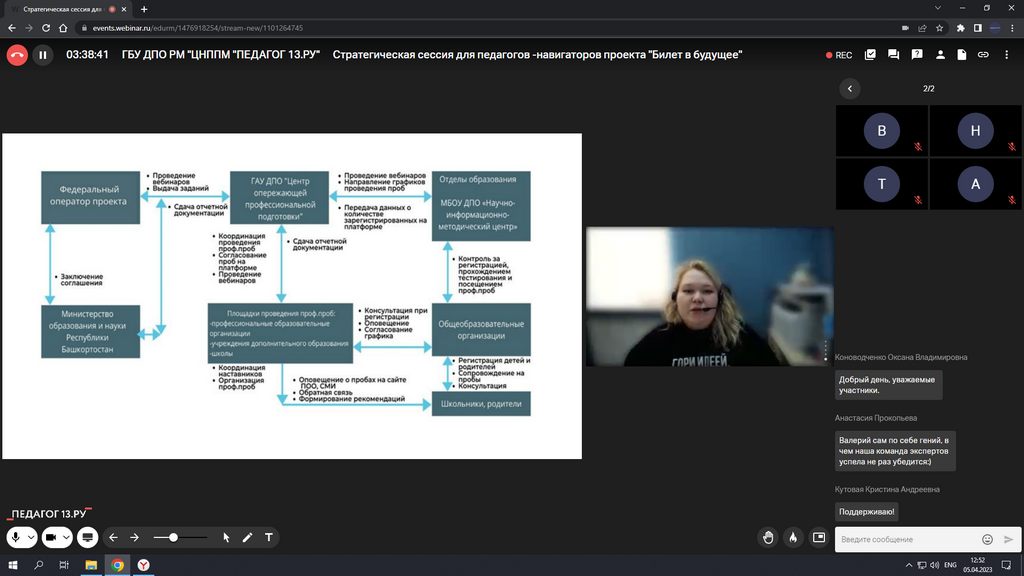Pause the broadcast with the pause button
The height and width of the screenshot is (576, 1024).
(x=43, y=55)
